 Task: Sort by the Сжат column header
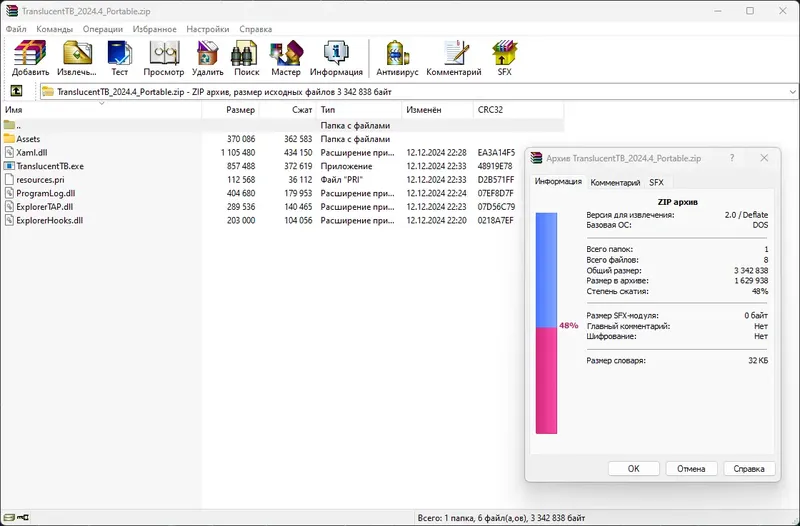(x=287, y=110)
